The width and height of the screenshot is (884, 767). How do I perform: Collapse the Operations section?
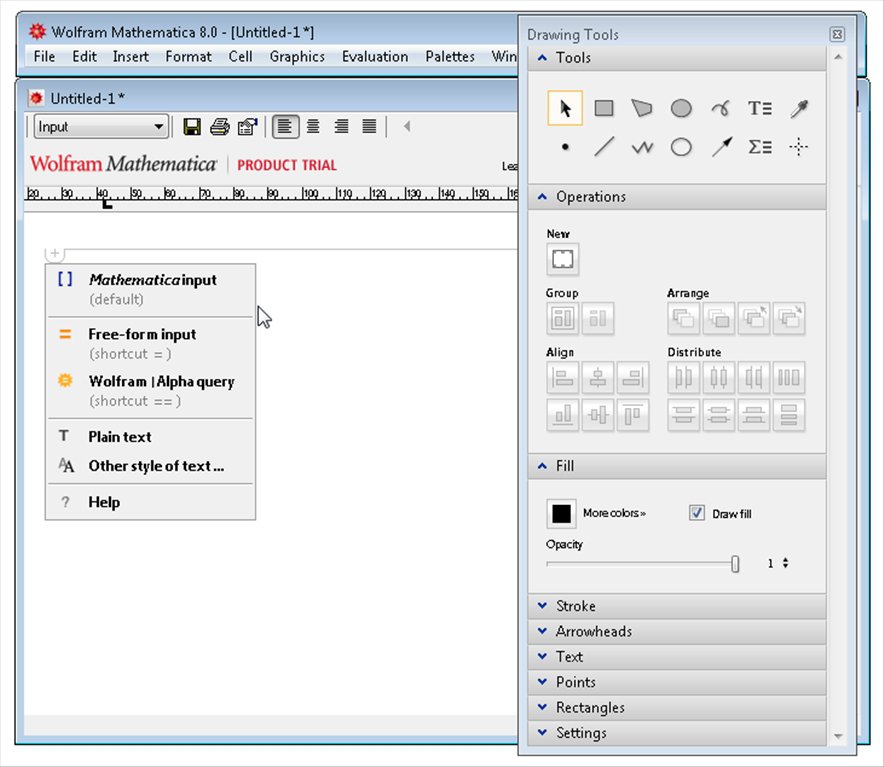point(677,197)
